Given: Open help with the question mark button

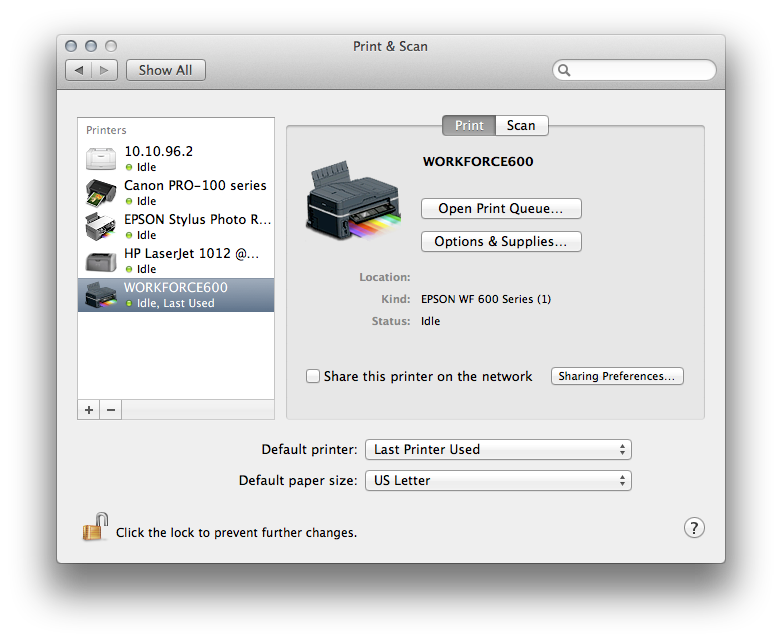Looking at the screenshot, I should pyautogui.click(x=694, y=528).
